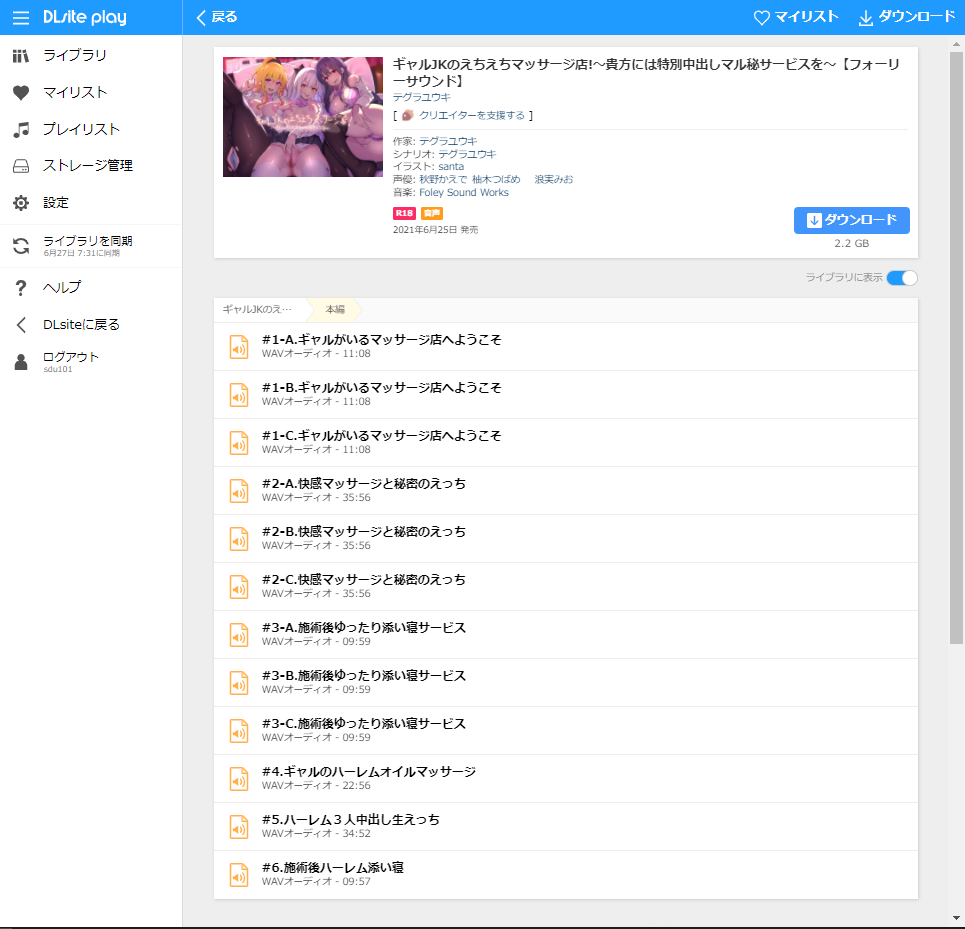965x929 pixels.
Task: Open the ストレージ管理 sidebar menu item
Action: (91, 165)
